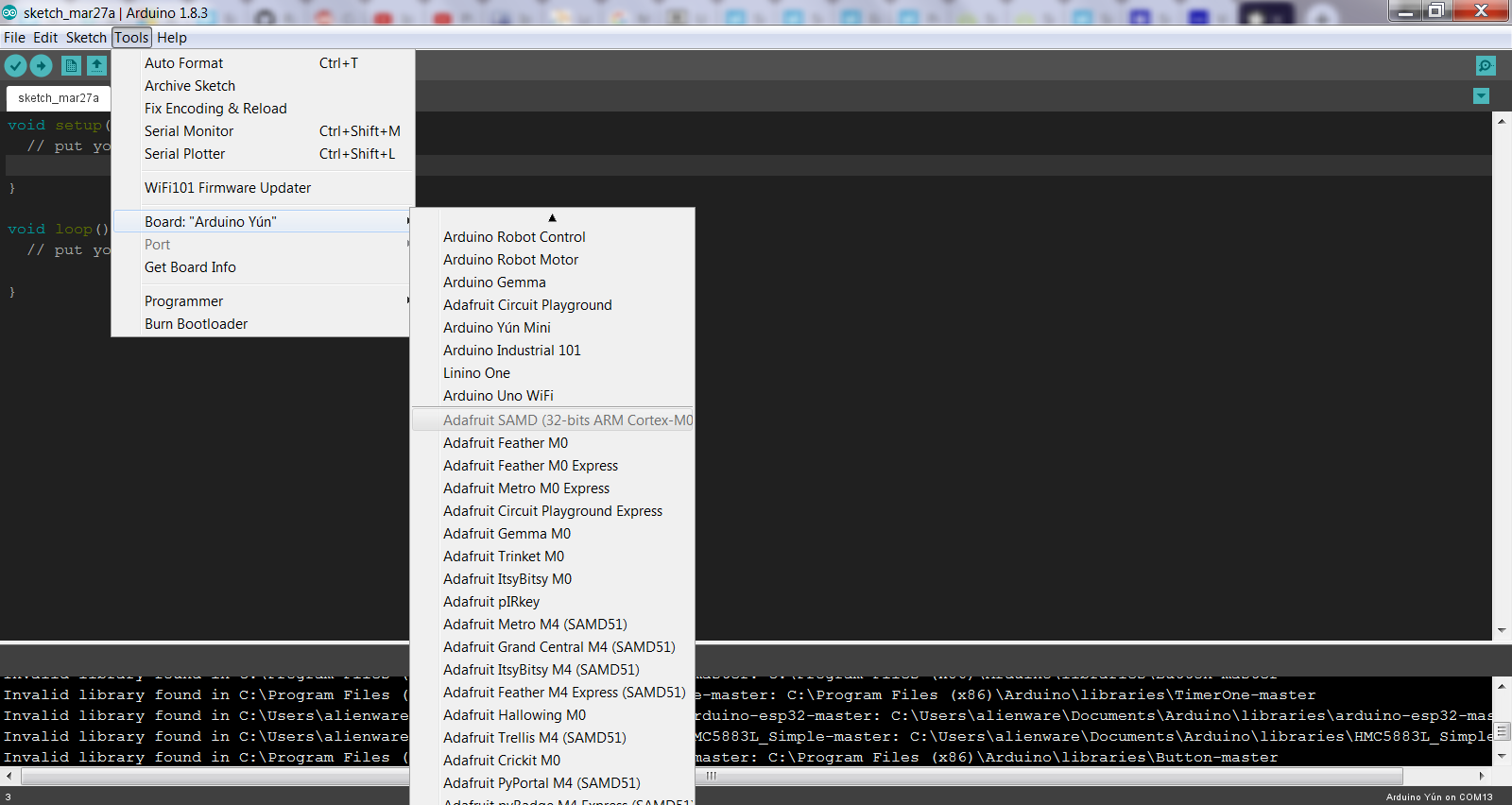
Task: Create a new sketch with New icon
Action: 71,65
